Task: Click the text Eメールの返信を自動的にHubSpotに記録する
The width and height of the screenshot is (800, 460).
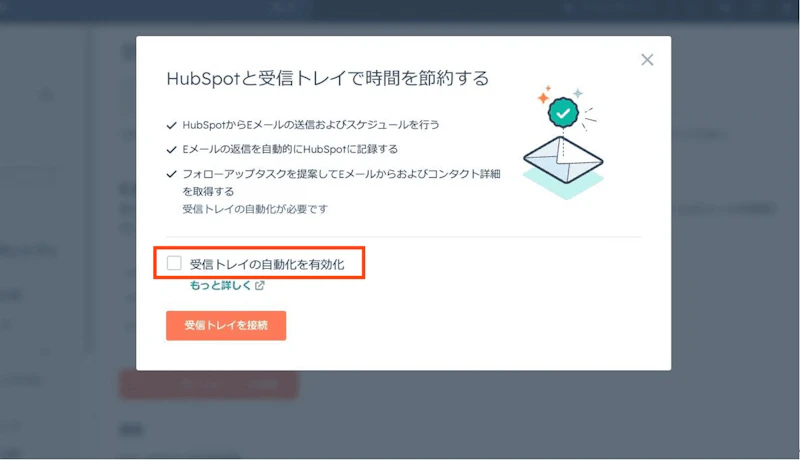Action: [290, 149]
